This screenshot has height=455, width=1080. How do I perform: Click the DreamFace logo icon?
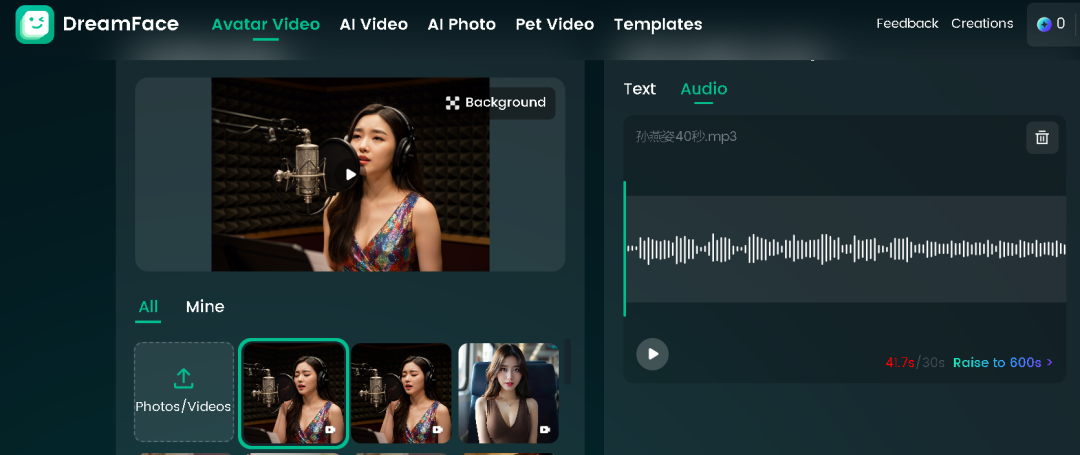[35, 24]
